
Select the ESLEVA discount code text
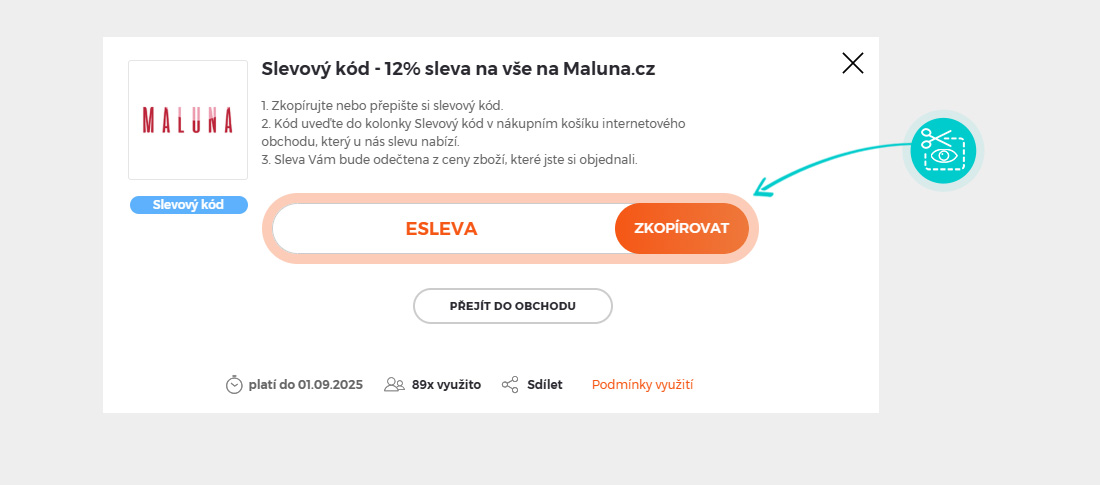[441, 229]
